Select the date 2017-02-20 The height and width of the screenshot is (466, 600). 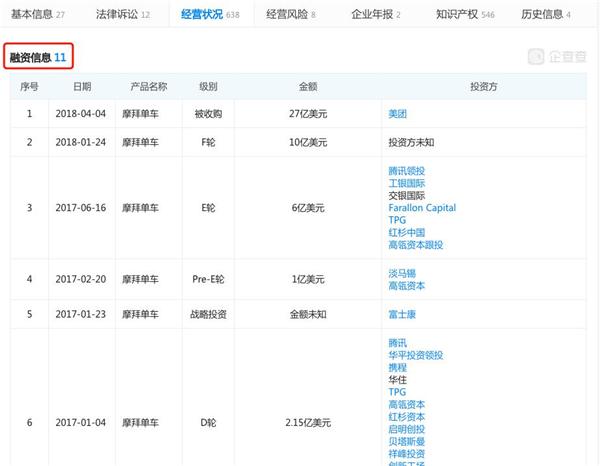pyautogui.click(x=81, y=279)
